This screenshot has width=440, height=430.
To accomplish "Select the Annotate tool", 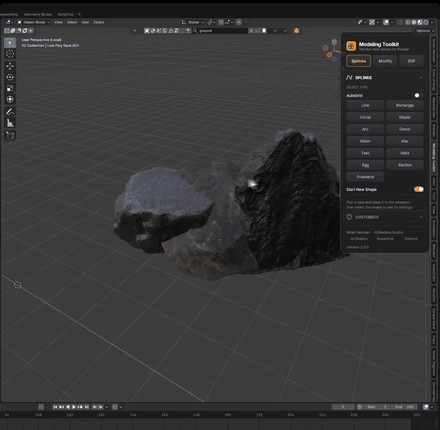I will pyautogui.click(x=10, y=112).
